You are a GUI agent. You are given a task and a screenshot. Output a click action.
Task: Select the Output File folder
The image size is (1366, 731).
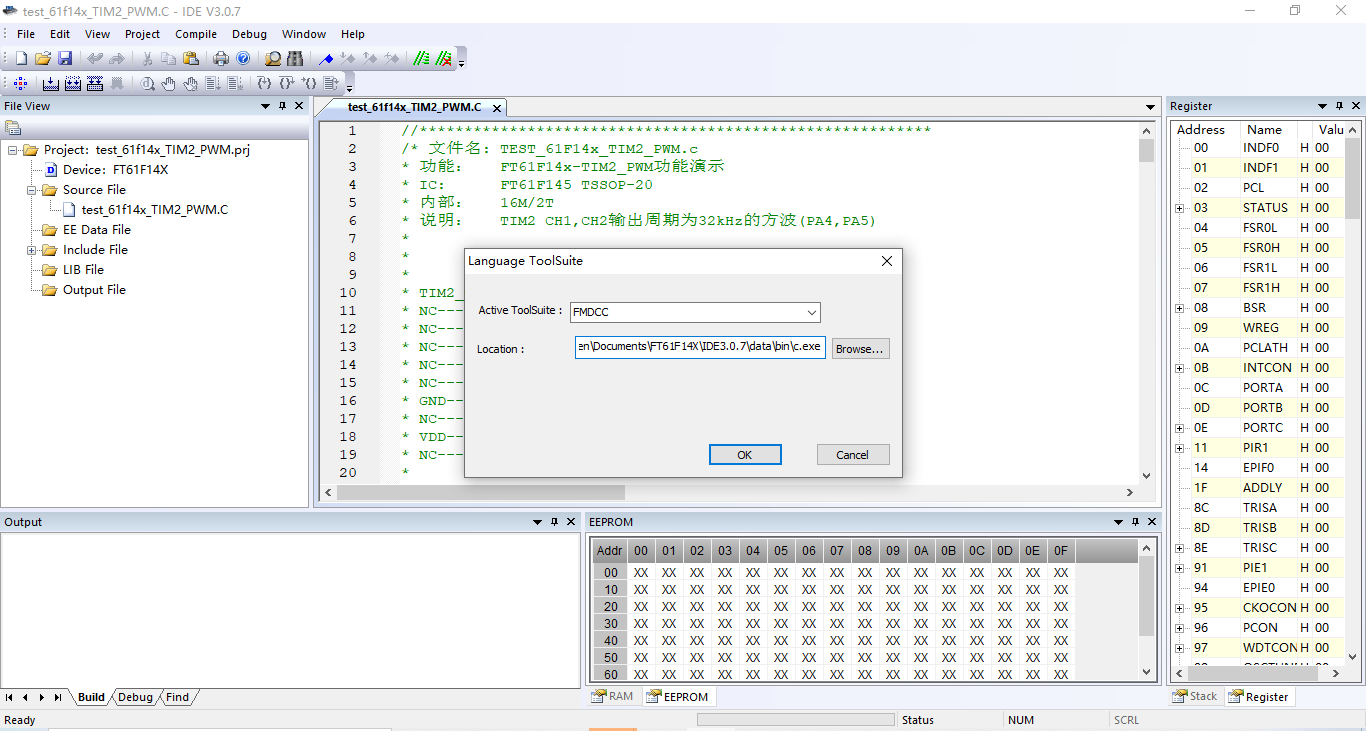point(94,290)
